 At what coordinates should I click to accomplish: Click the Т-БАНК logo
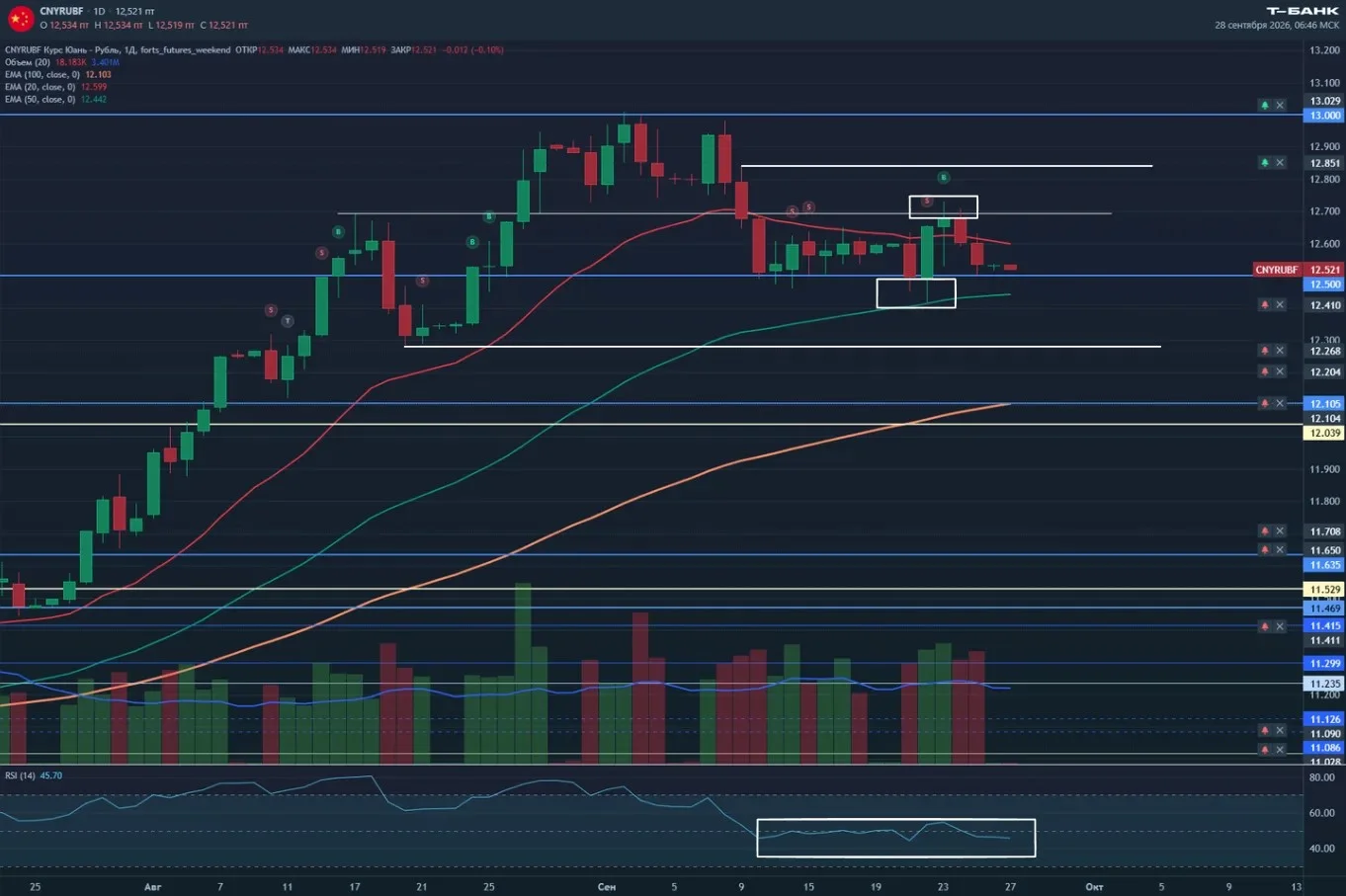pyautogui.click(x=1303, y=11)
